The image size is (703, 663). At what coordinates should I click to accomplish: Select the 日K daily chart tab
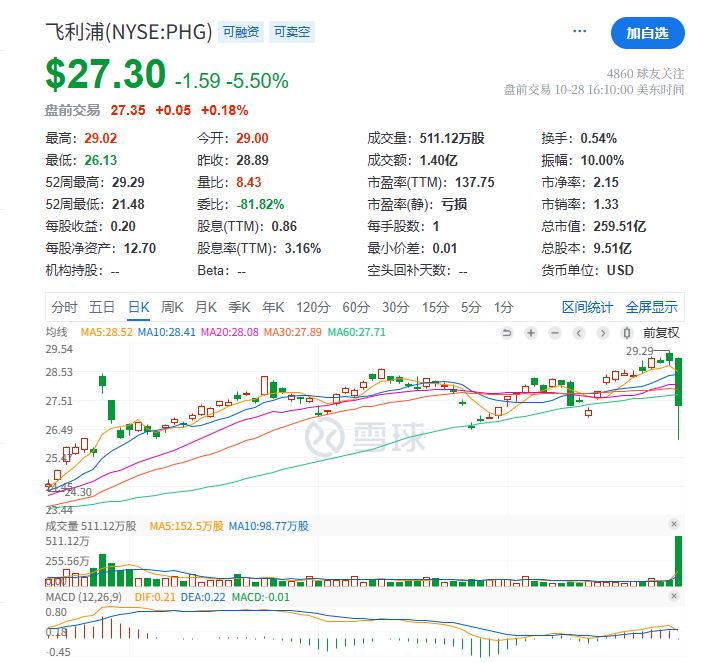[x=138, y=307]
